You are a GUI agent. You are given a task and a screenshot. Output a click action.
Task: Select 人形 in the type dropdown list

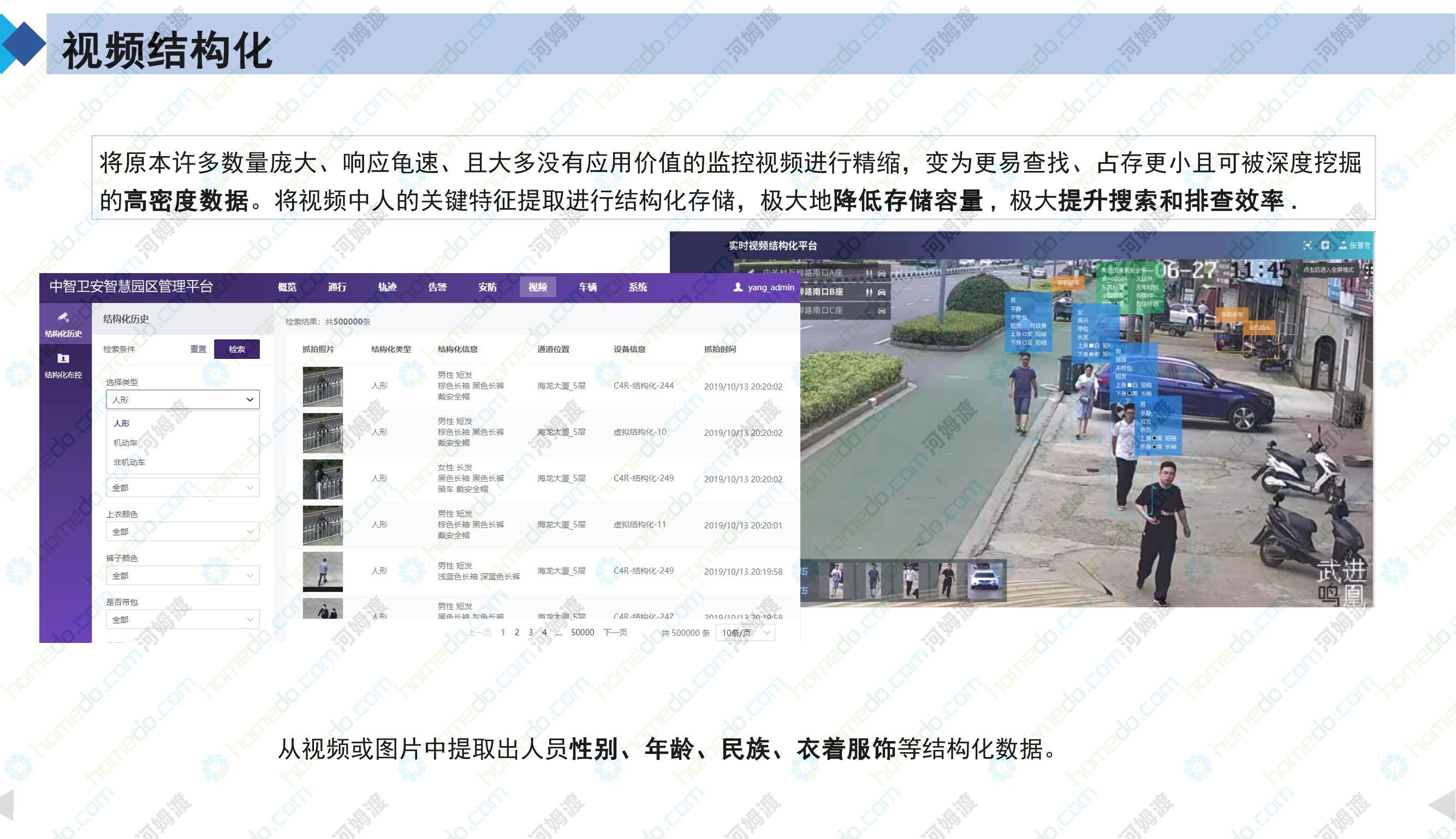coord(122,423)
